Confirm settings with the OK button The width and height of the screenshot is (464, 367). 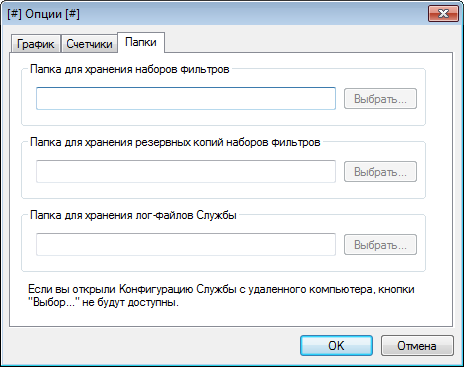coord(336,345)
